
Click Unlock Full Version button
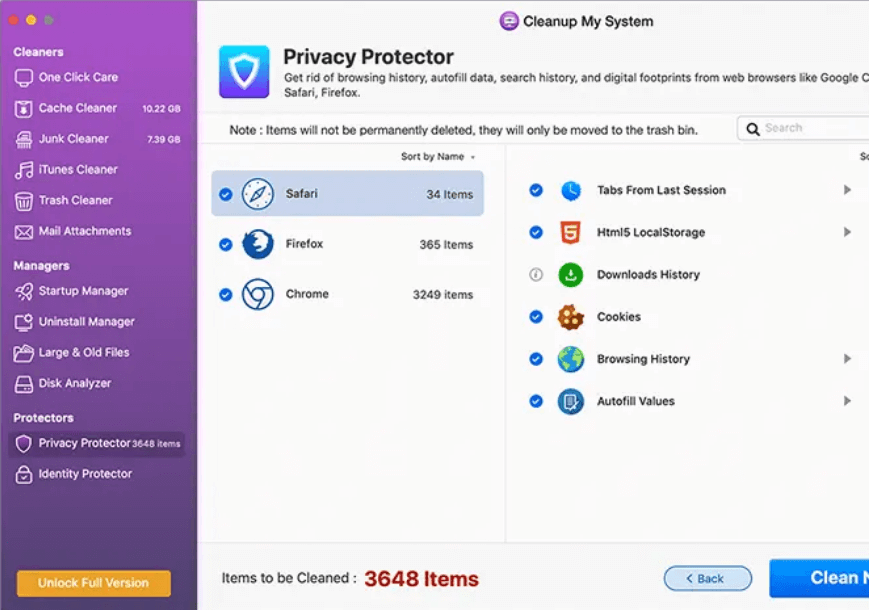point(94,583)
